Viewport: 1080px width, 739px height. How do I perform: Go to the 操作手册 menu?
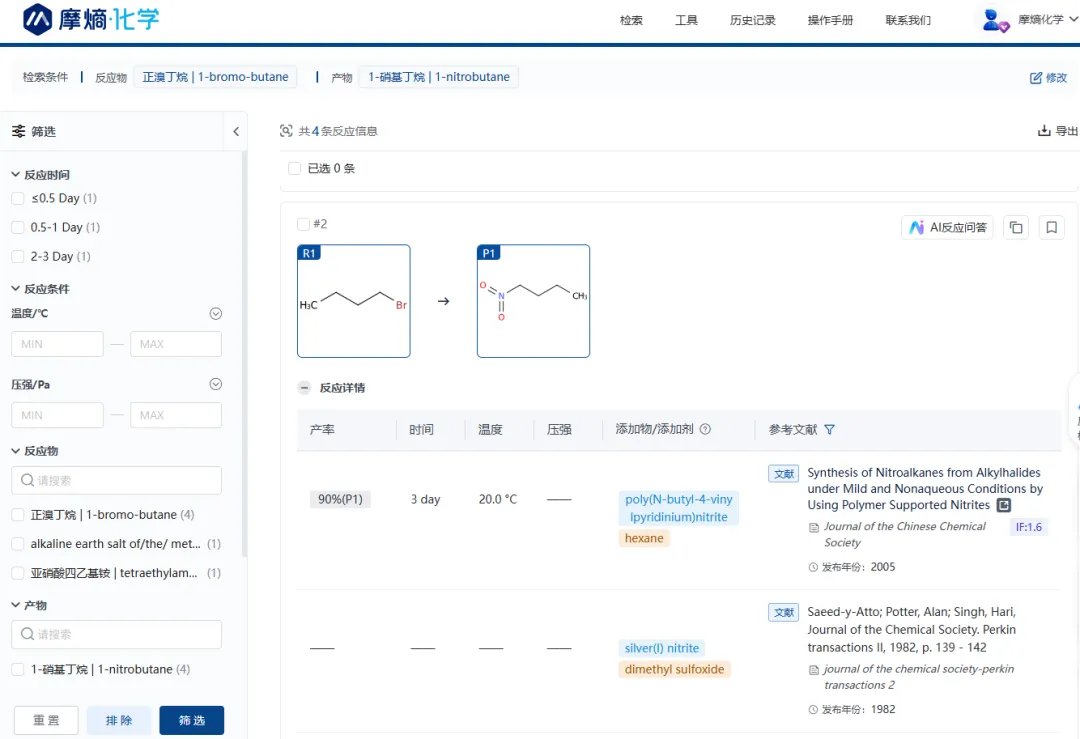830,20
